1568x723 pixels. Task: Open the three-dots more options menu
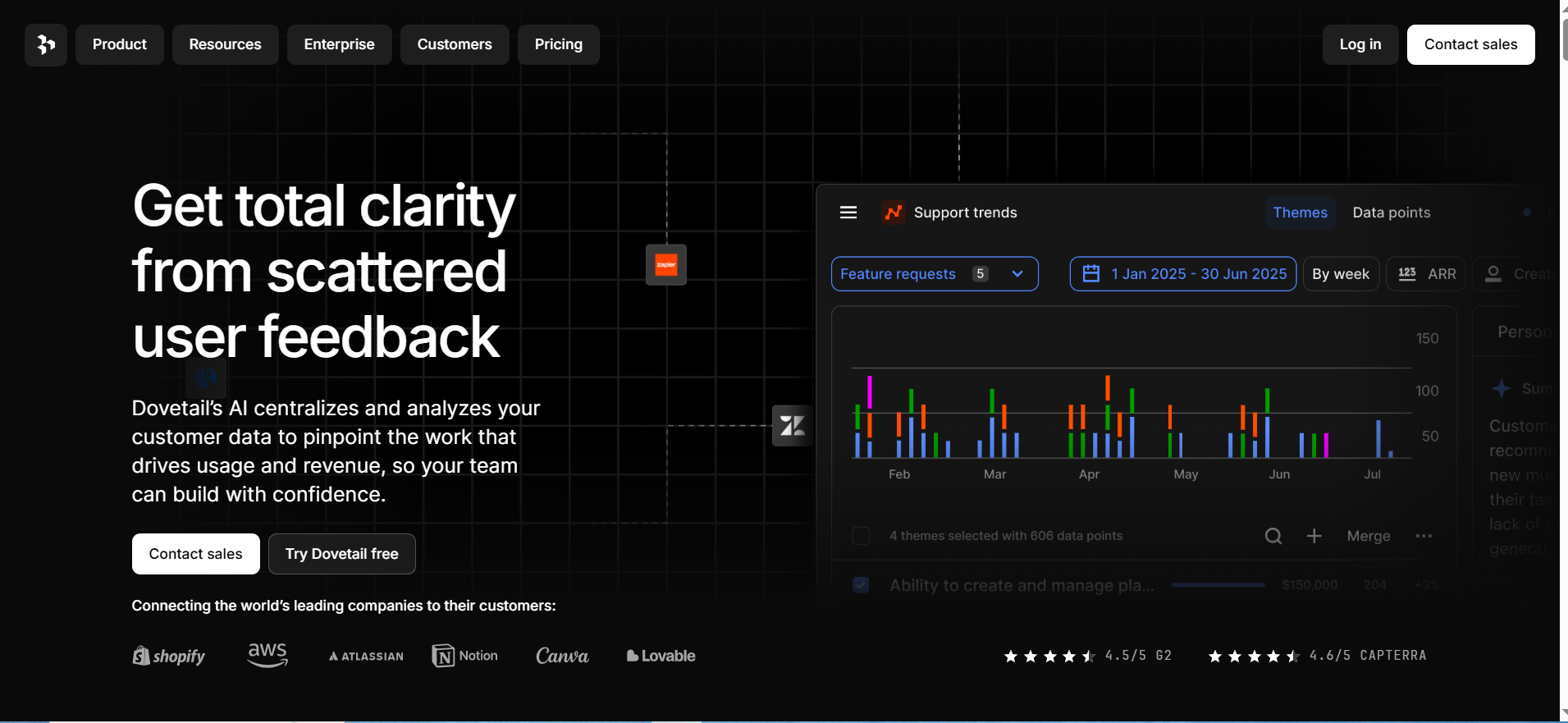click(x=1424, y=536)
